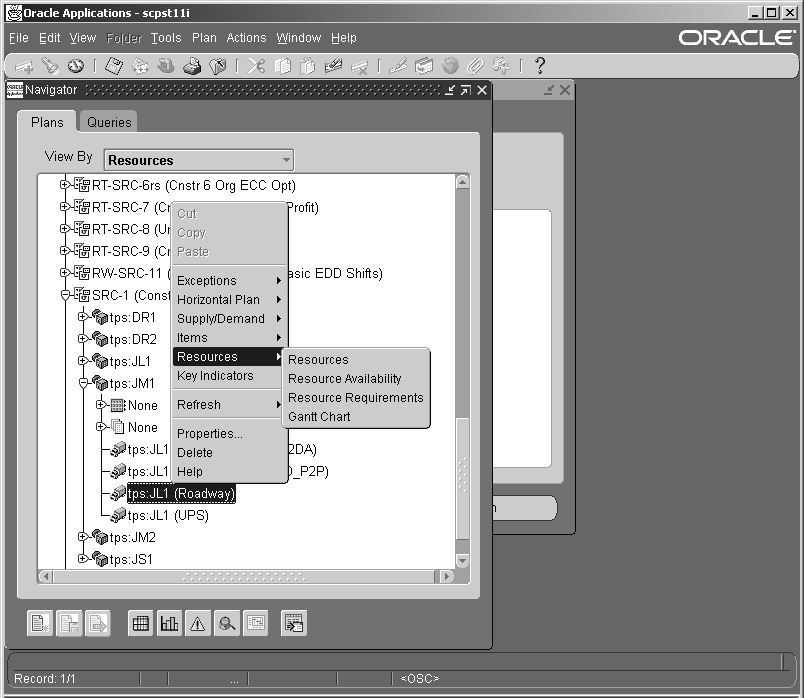Click the magnifying glass search button
This screenshot has height=698, width=804.
227,623
